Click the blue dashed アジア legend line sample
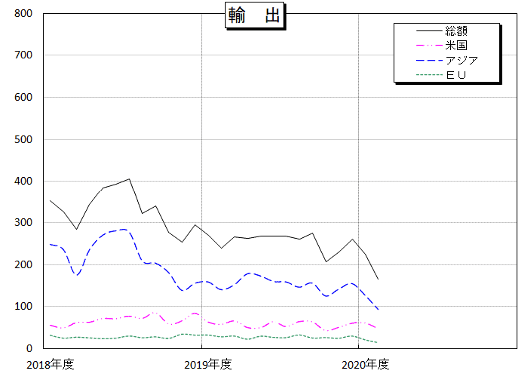The height and width of the screenshot is (379, 531). pos(429,61)
